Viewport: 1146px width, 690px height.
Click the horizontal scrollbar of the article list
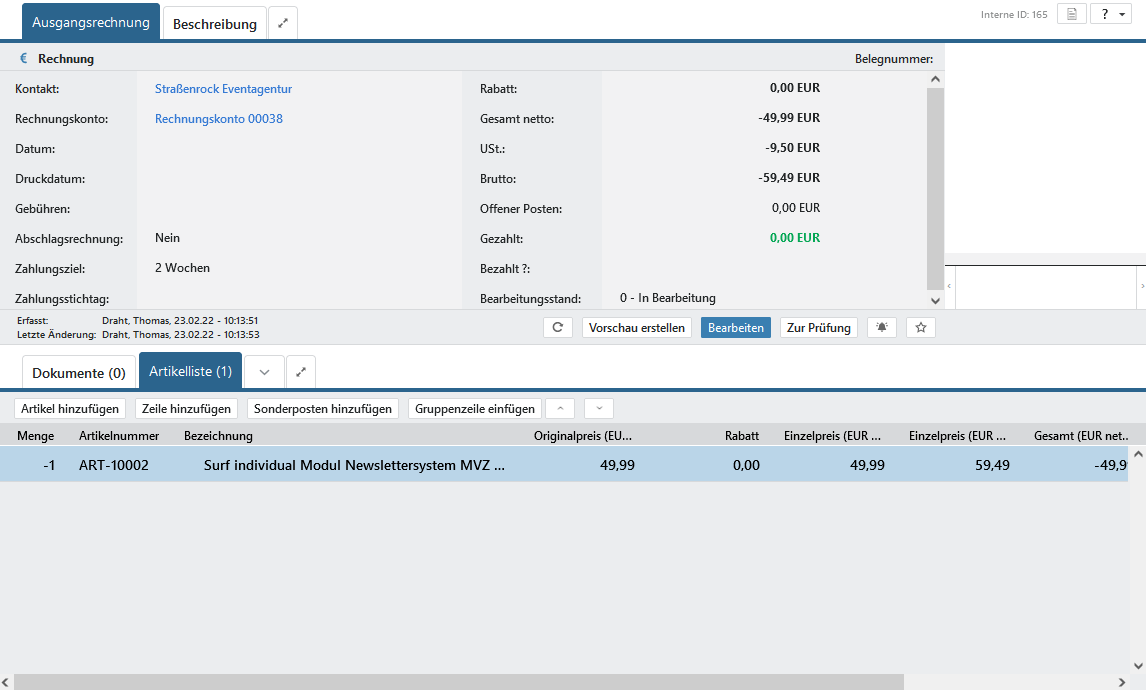click(x=460, y=682)
